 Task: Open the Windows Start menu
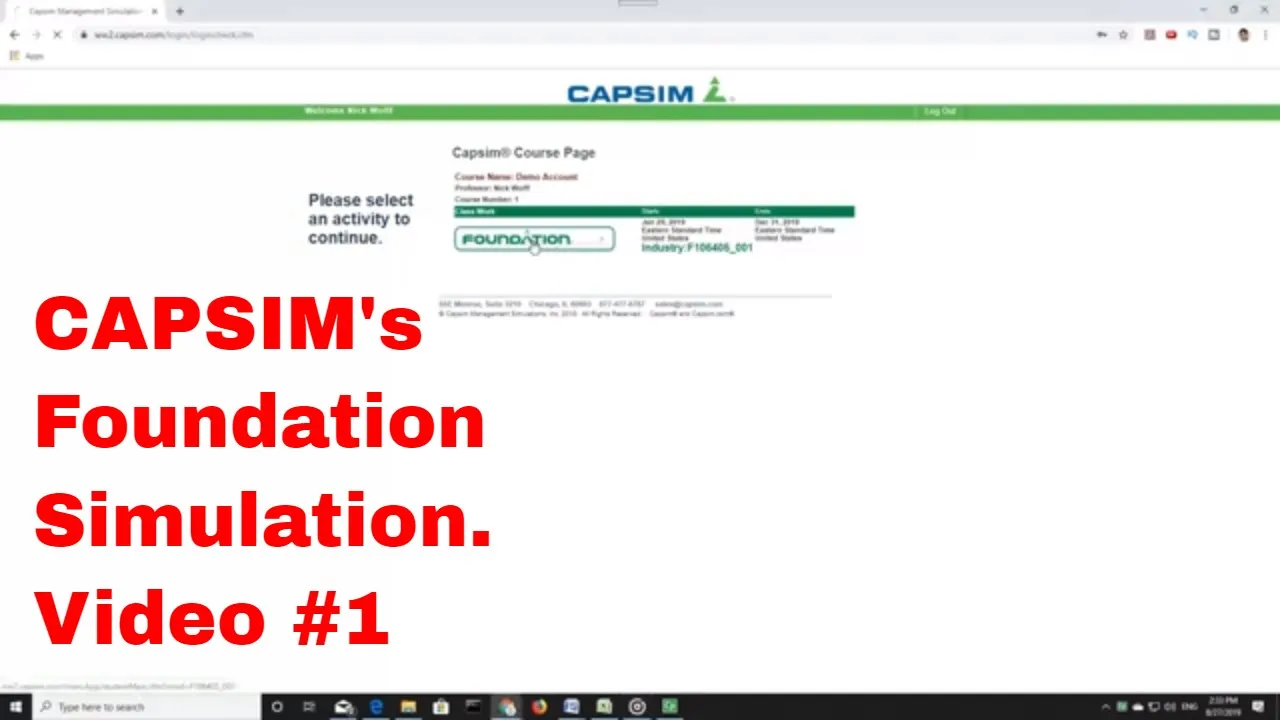click(x=16, y=707)
